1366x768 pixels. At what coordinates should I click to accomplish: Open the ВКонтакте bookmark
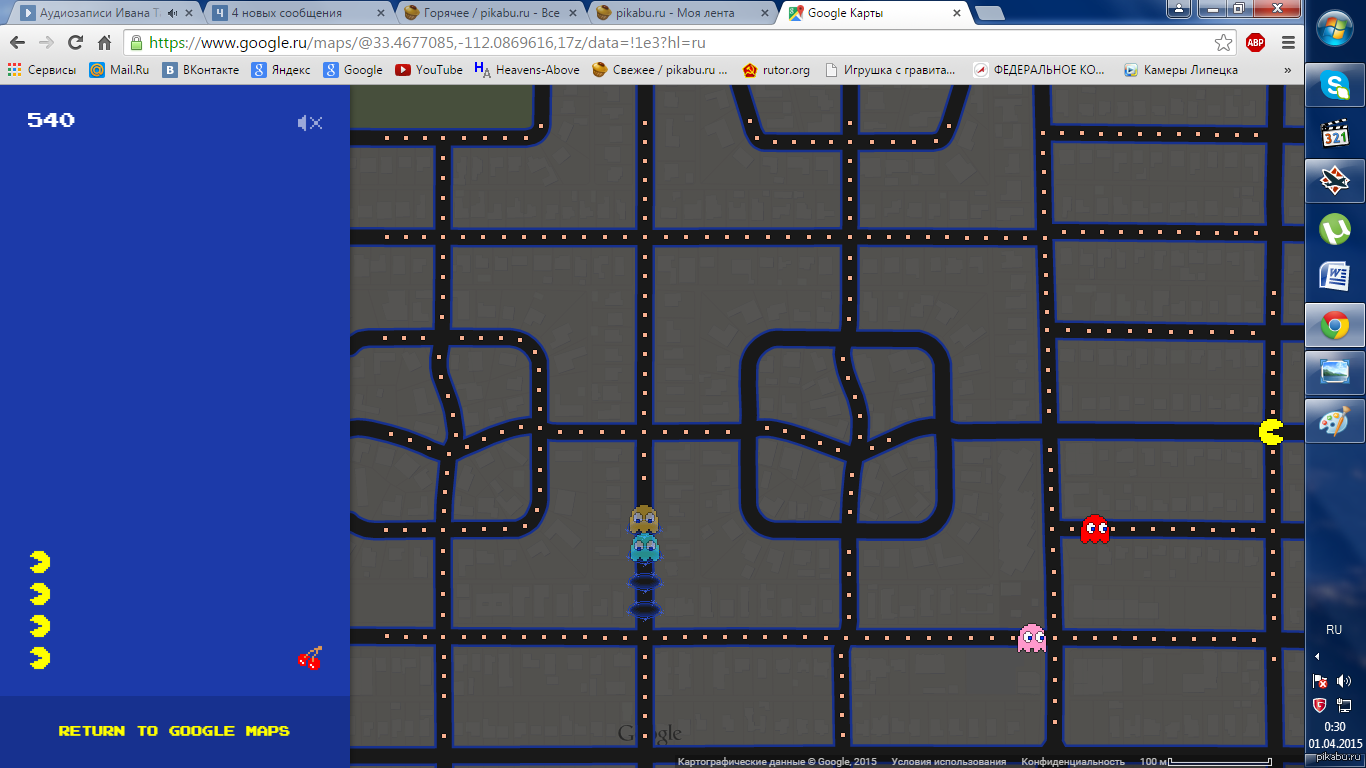click(x=201, y=70)
